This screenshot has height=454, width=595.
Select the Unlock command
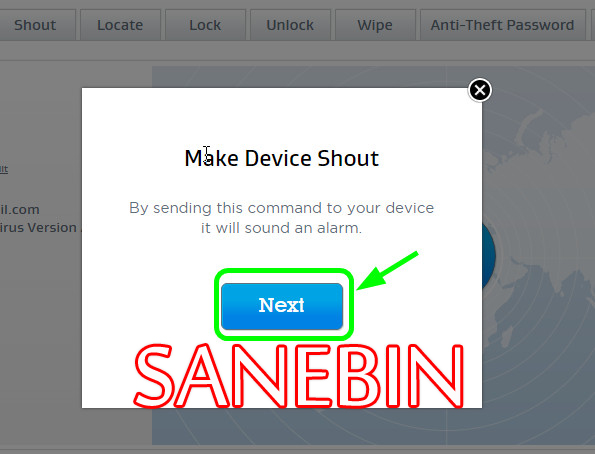click(290, 25)
